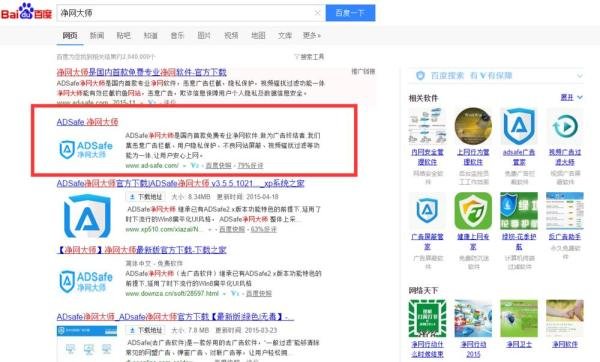
Task: Switch to the 图片 tab
Action: click(204, 36)
